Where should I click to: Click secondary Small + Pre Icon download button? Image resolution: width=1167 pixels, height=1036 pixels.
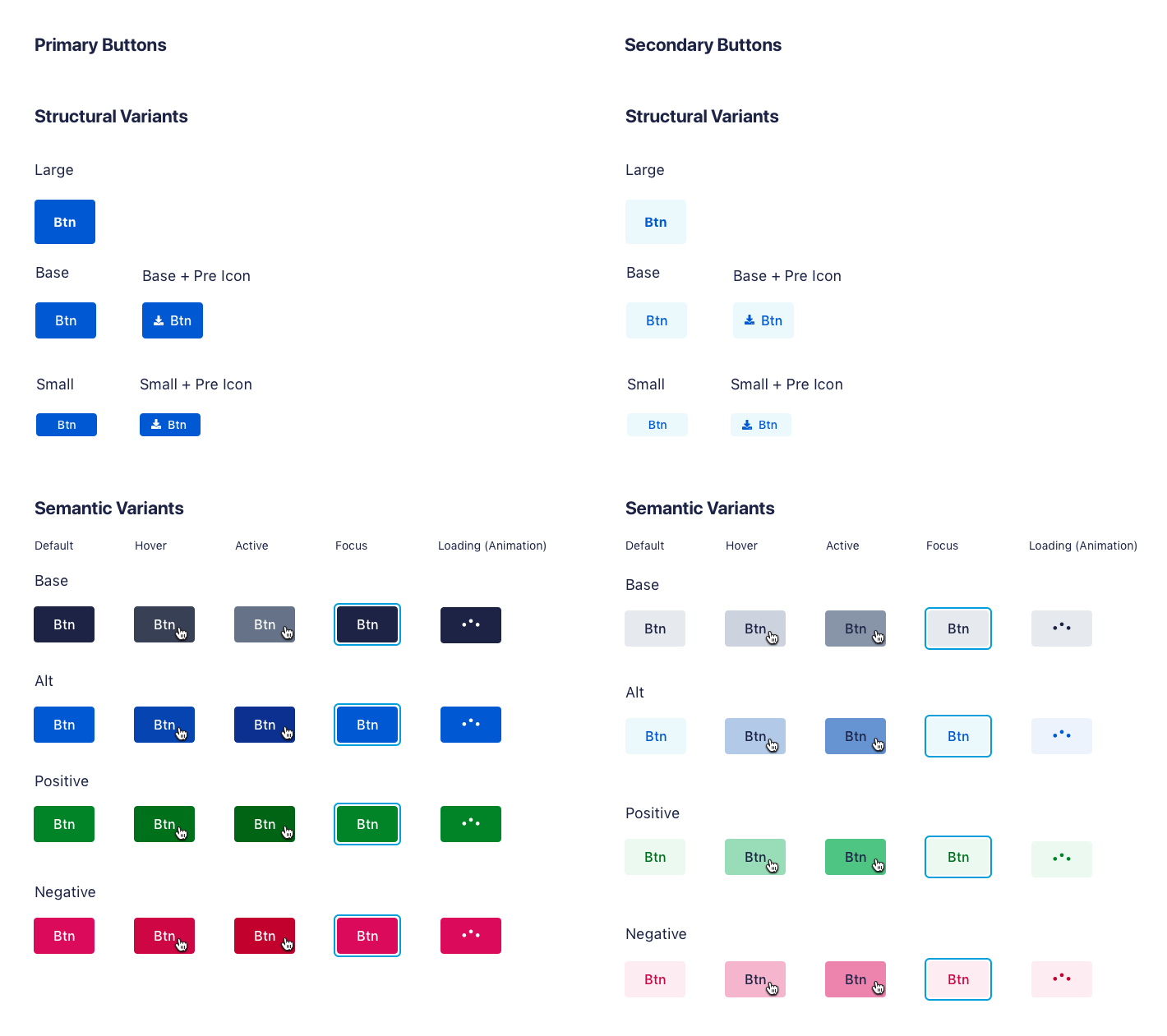click(x=761, y=425)
